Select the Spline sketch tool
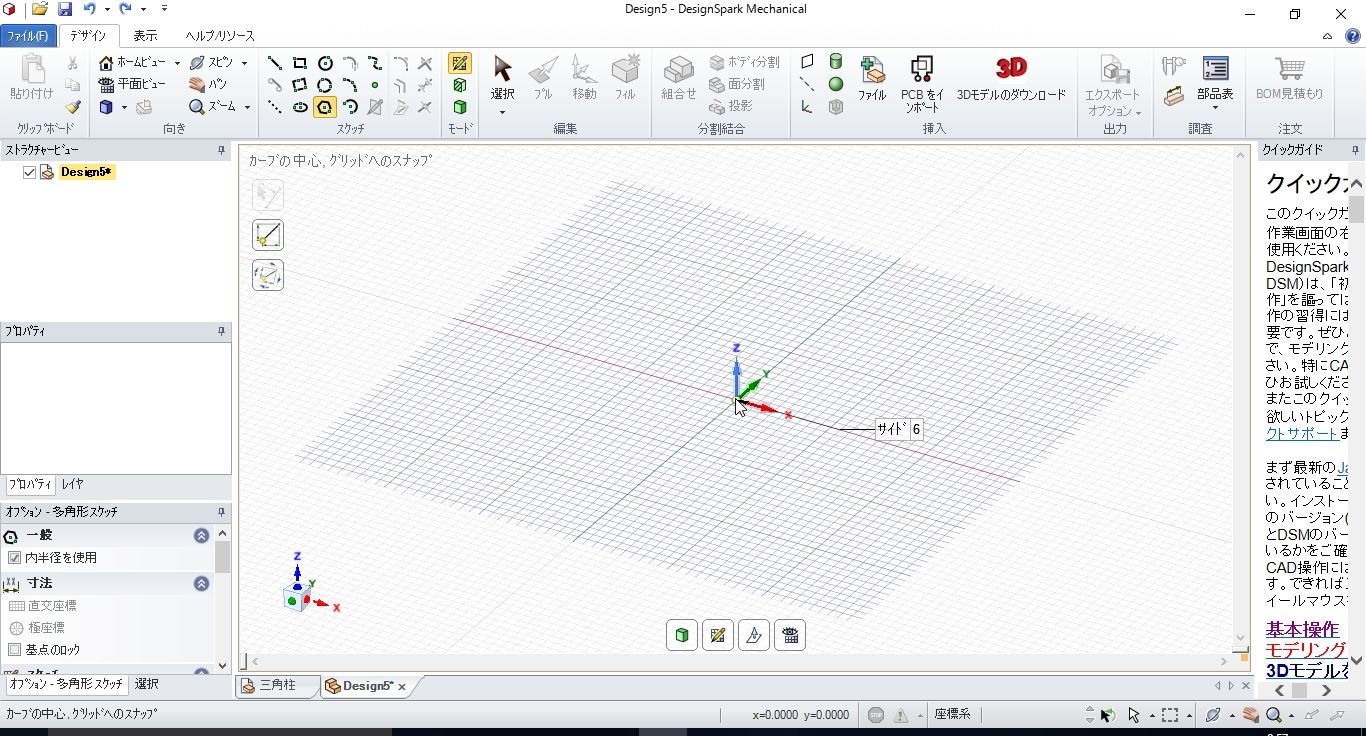1366x736 pixels. tap(374, 63)
